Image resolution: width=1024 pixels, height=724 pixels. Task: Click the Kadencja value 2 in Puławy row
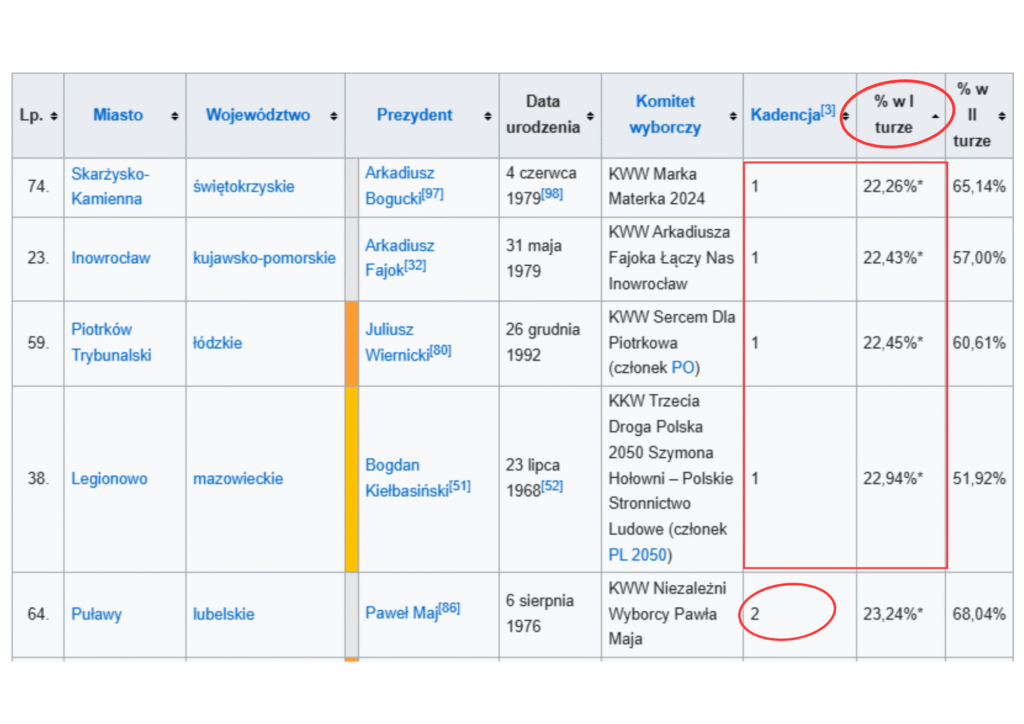click(x=755, y=614)
